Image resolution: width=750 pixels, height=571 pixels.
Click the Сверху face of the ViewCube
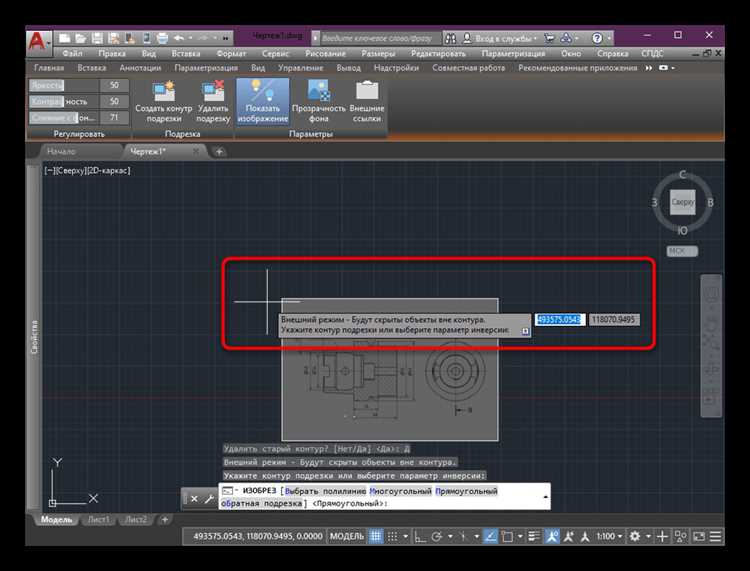683,202
